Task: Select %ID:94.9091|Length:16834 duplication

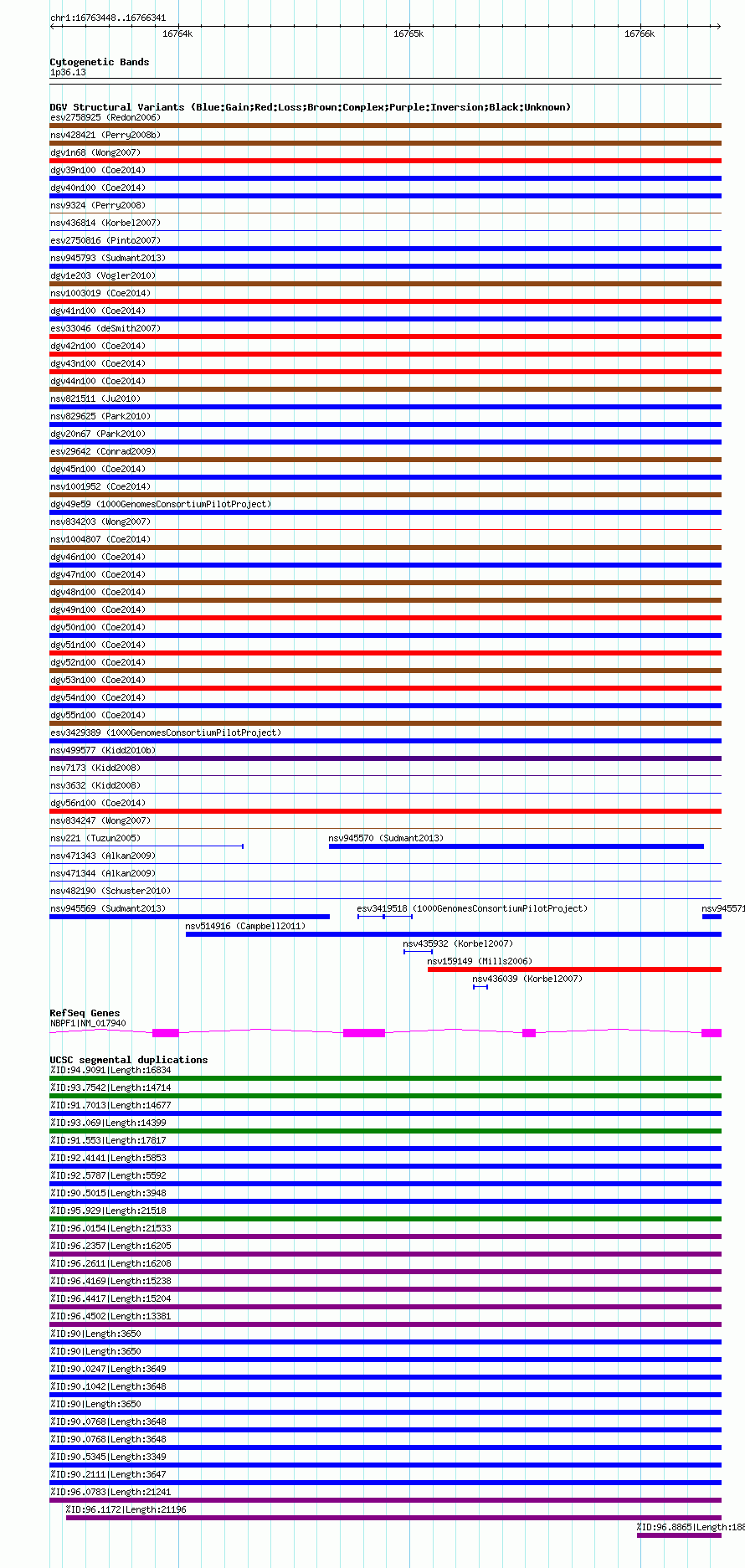Action: tap(110, 1070)
